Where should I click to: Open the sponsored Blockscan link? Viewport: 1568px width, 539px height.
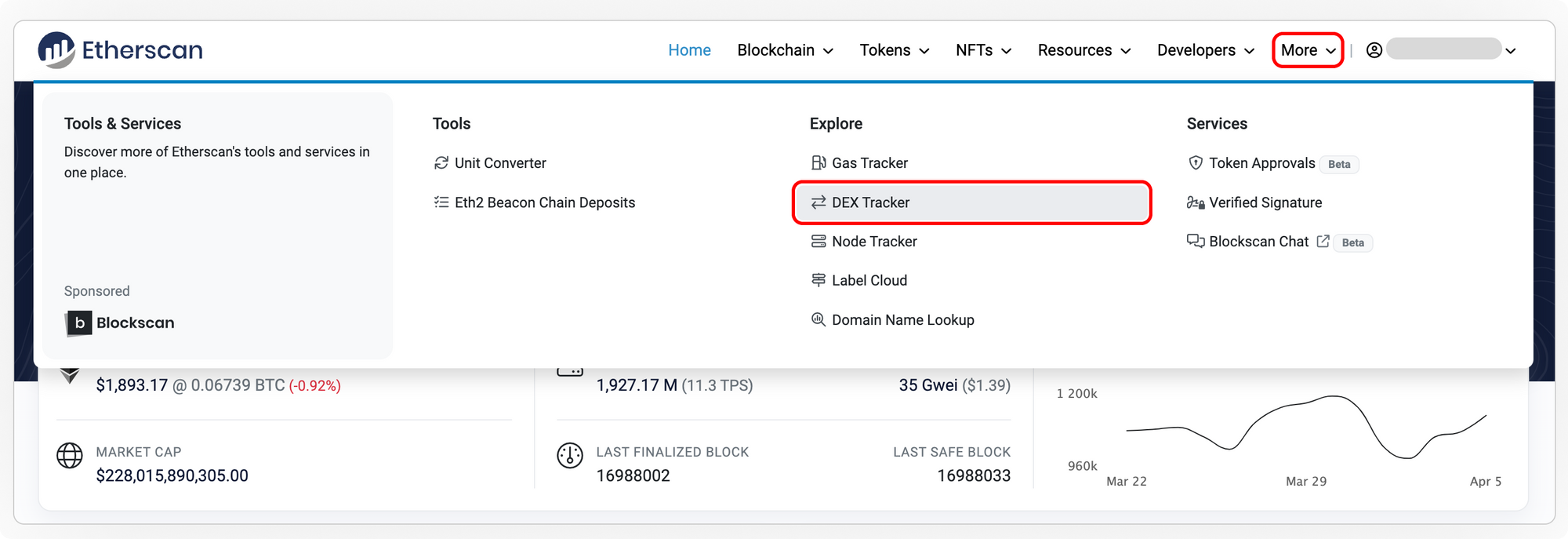pos(120,323)
